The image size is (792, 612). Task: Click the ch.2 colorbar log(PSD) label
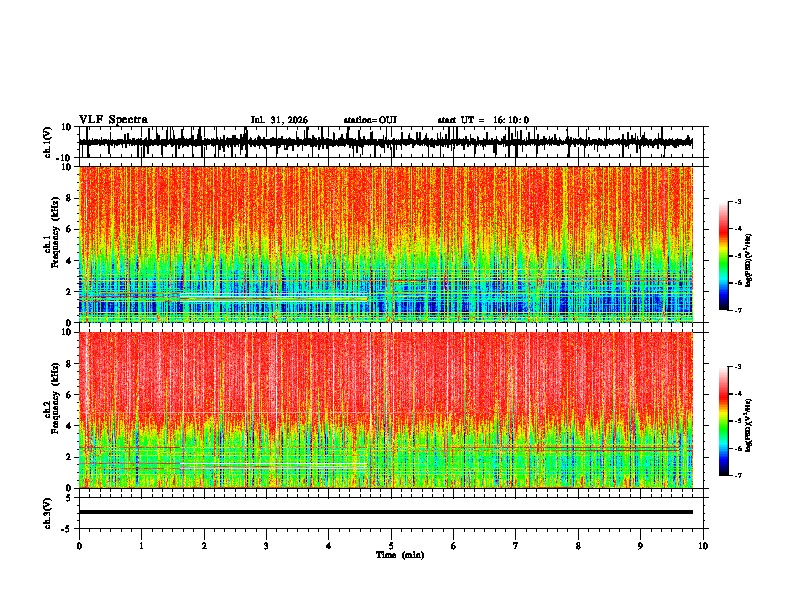tap(749, 425)
